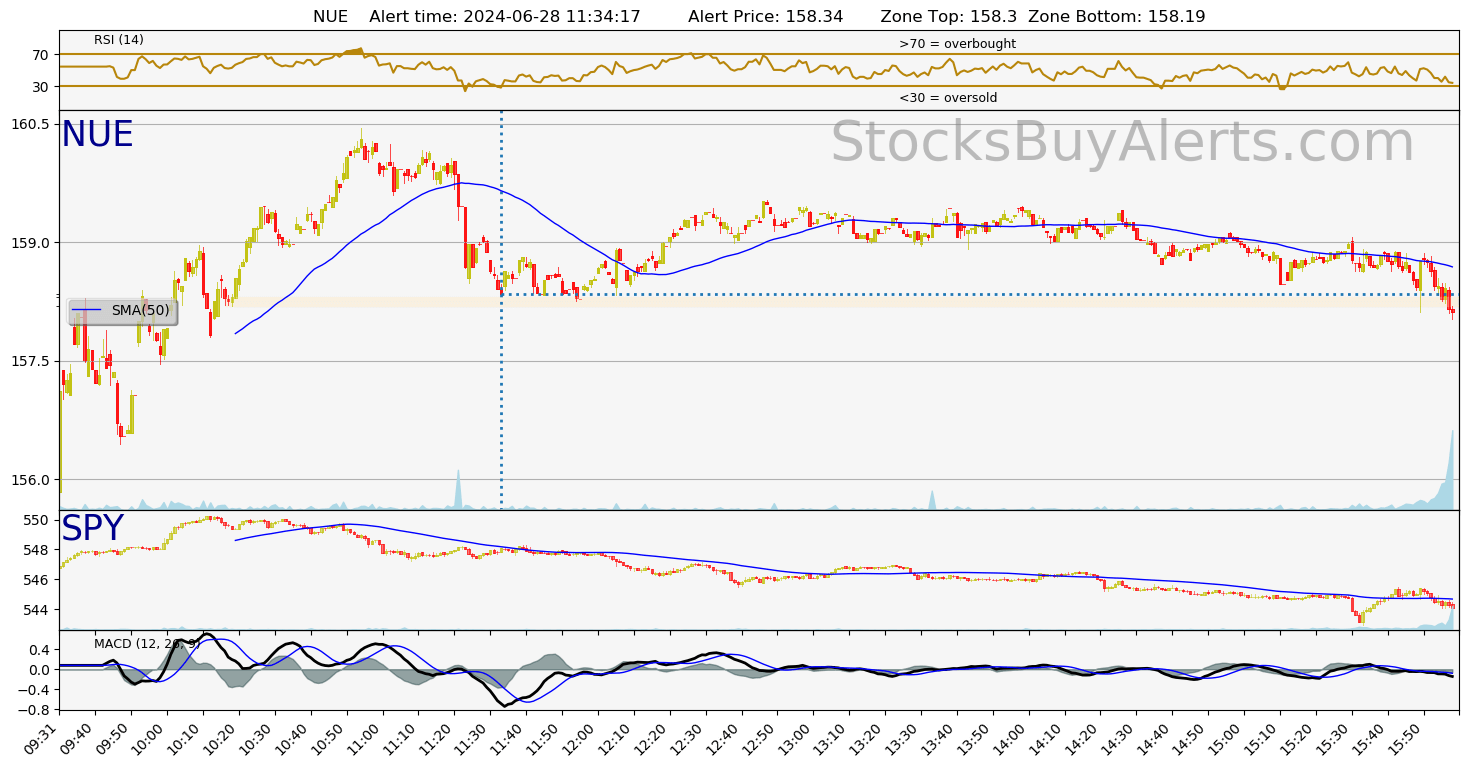Click the SPY axis value 544

36,610
